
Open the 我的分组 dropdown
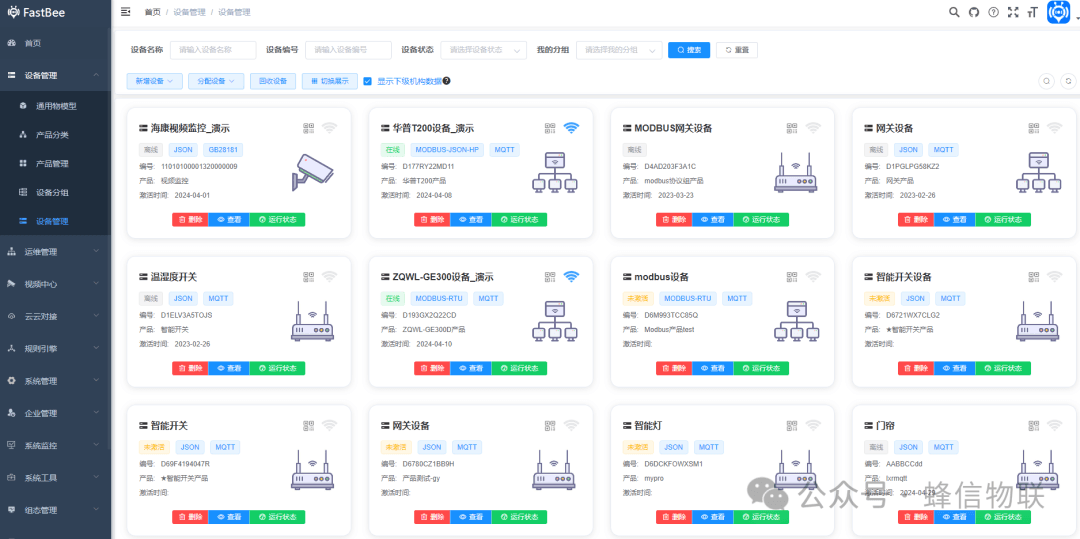pos(619,50)
